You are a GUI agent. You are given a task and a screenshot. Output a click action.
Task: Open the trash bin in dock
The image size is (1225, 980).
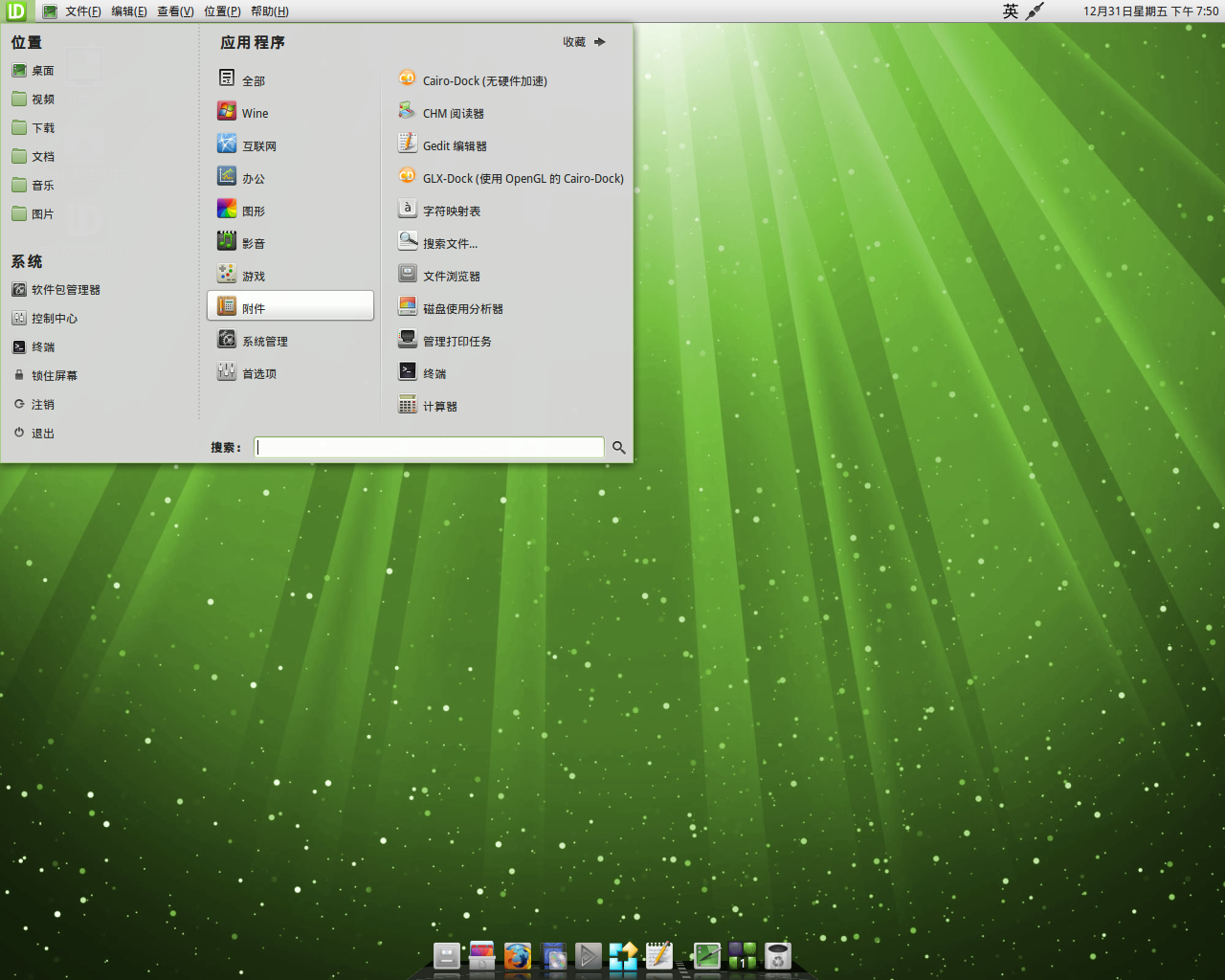(x=778, y=955)
